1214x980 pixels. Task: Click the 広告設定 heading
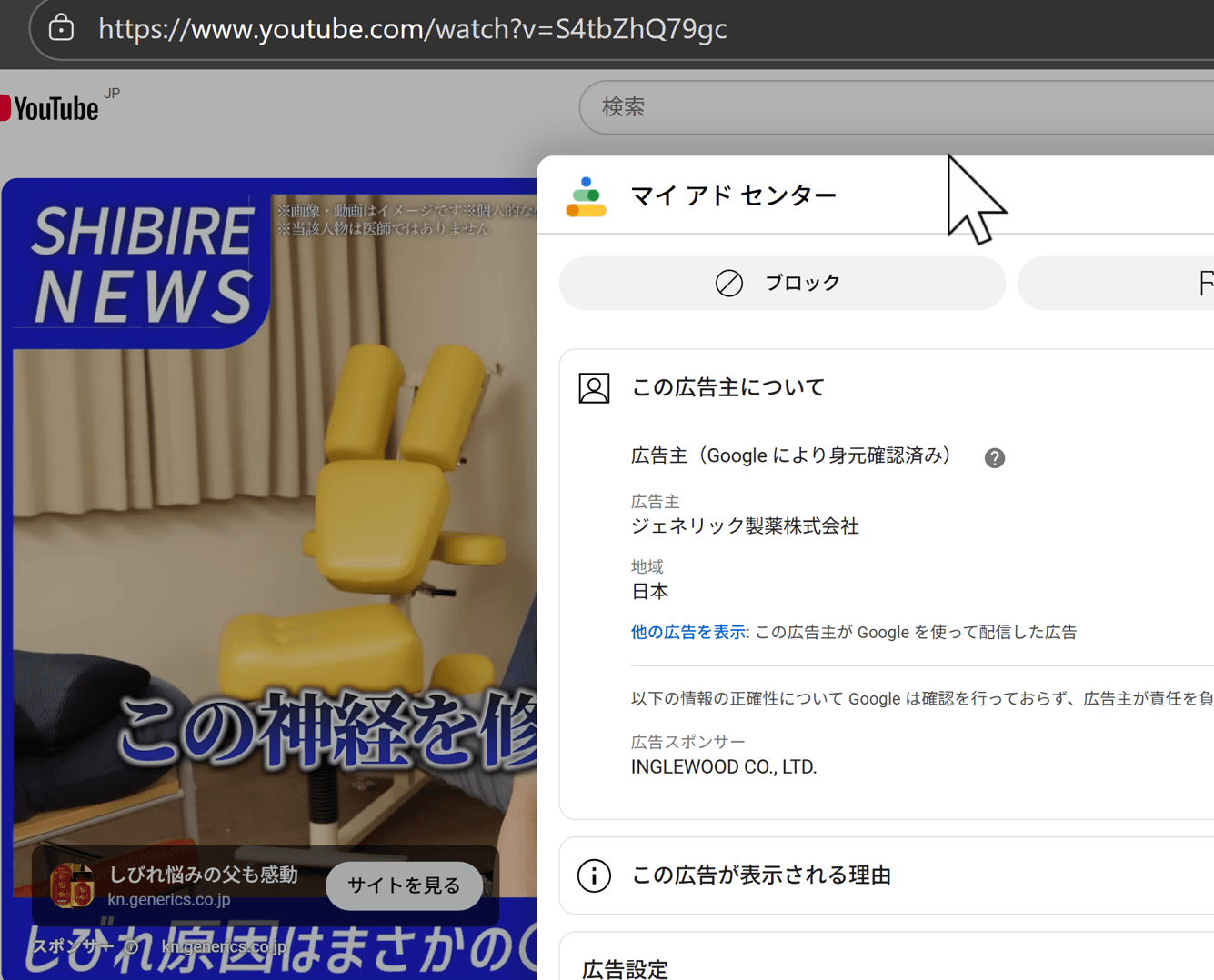(x=626, y=969)
